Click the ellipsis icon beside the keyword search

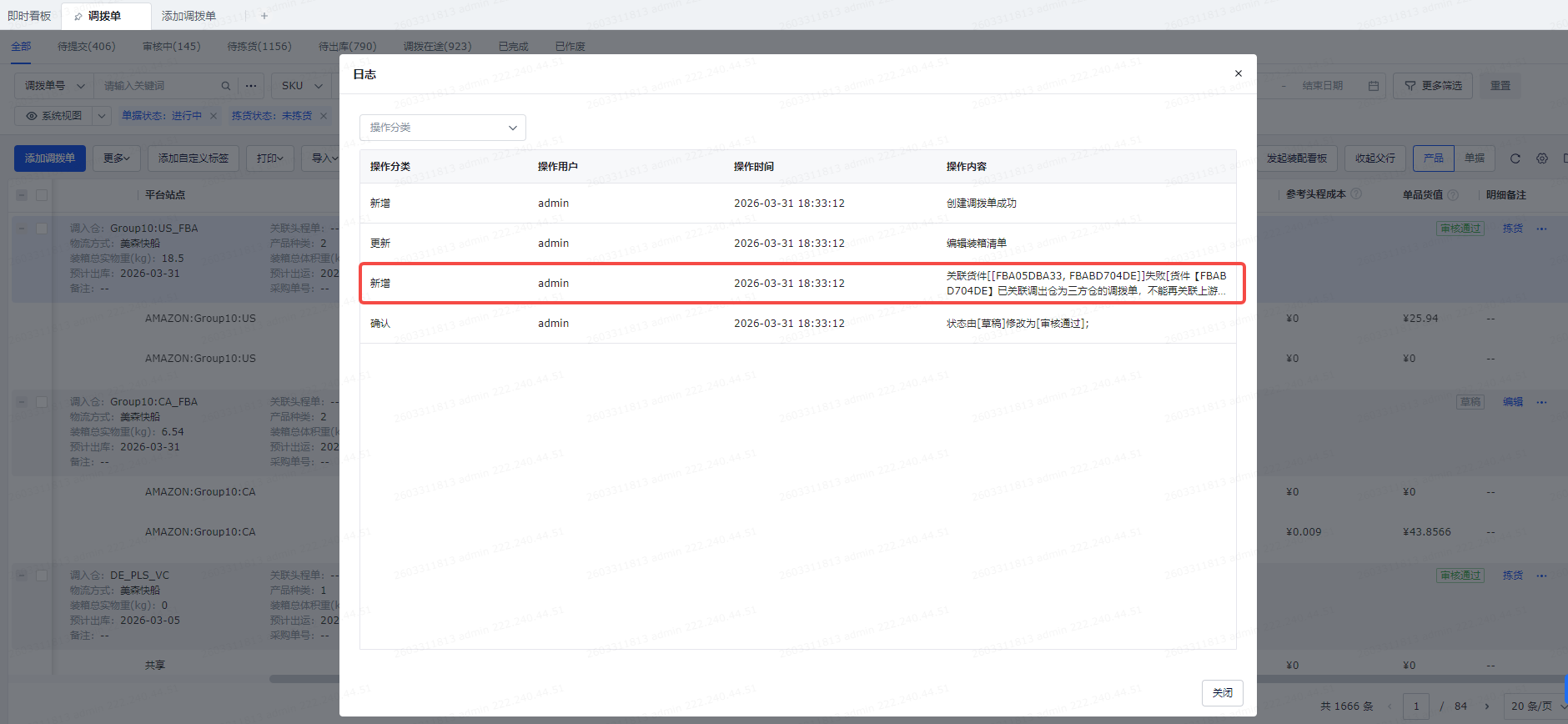coord(251,86)
